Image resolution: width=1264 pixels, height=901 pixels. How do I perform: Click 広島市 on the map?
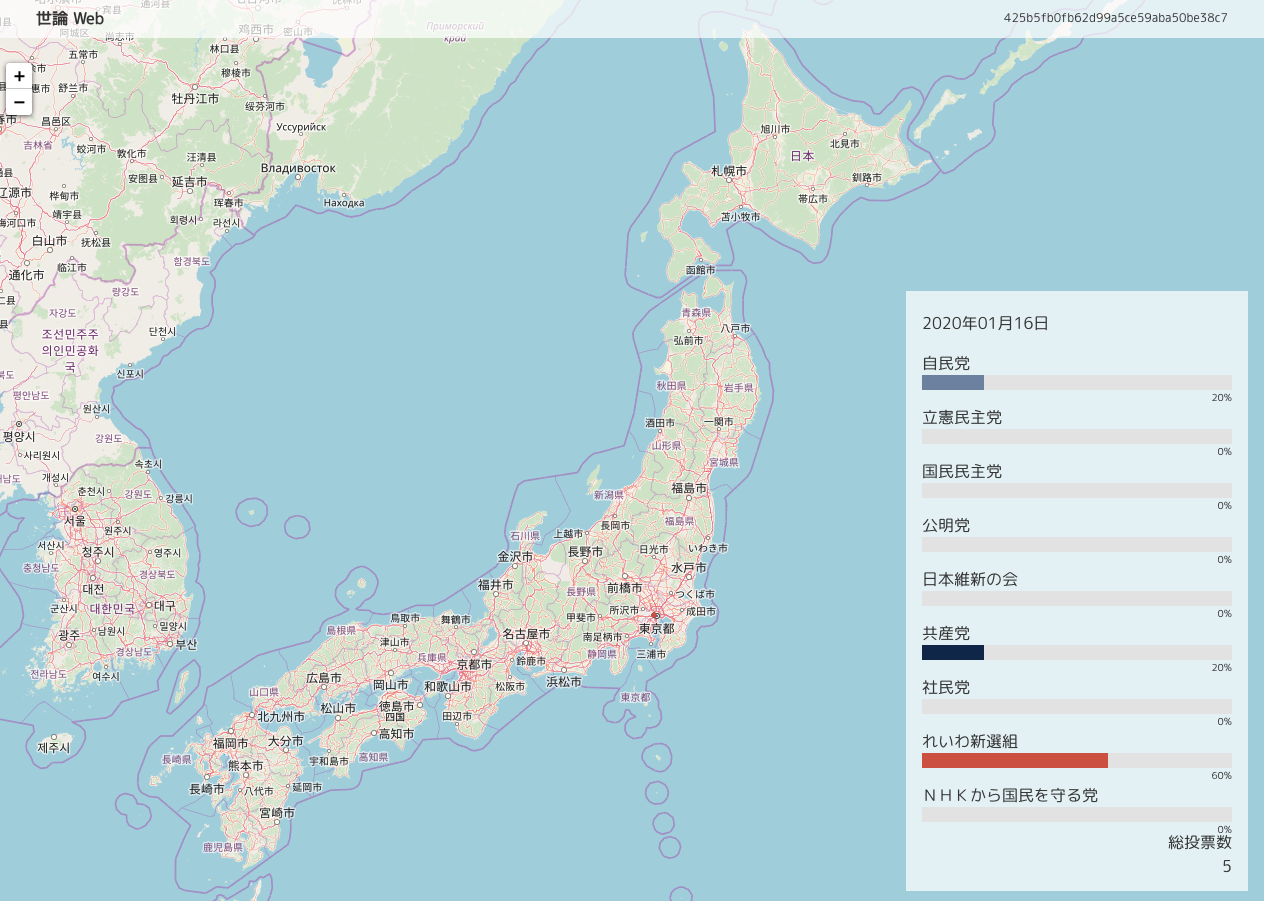click(324, 677)
